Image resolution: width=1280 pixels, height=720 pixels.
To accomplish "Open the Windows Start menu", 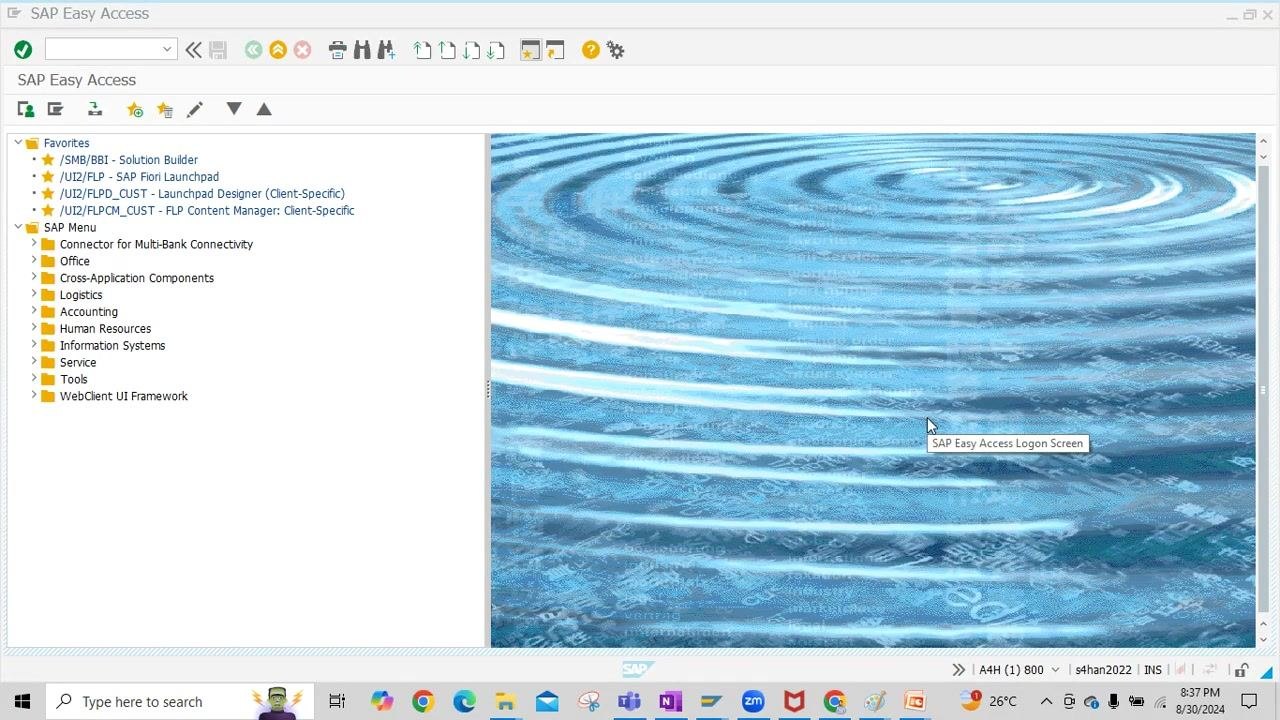I will tap(22, 701).
